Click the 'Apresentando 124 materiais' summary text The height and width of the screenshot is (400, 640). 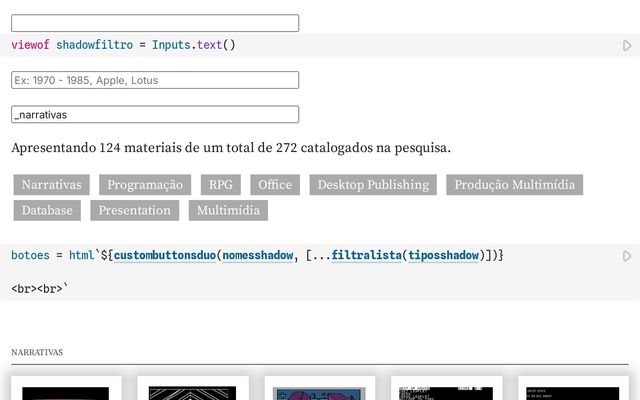231,148
